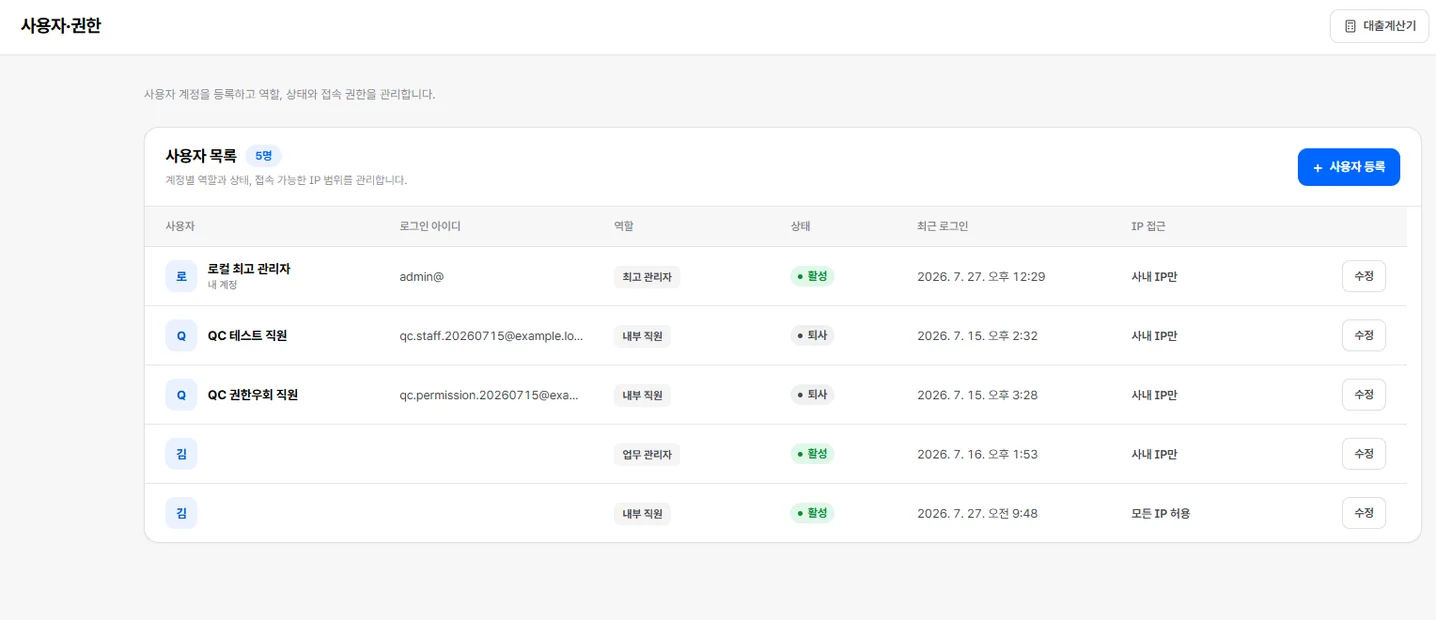Click the calculator icon beside 대출계산기
Image resolution: width=1436 pixels, height=620 pixels.
1351,26
